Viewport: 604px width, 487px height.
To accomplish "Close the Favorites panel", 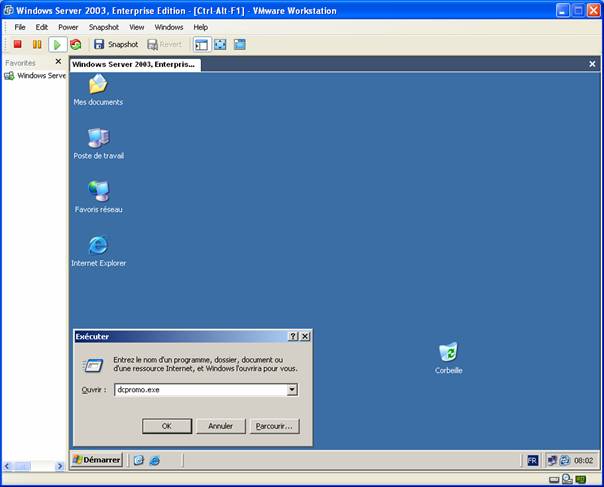I will click(x=58, y=61).
